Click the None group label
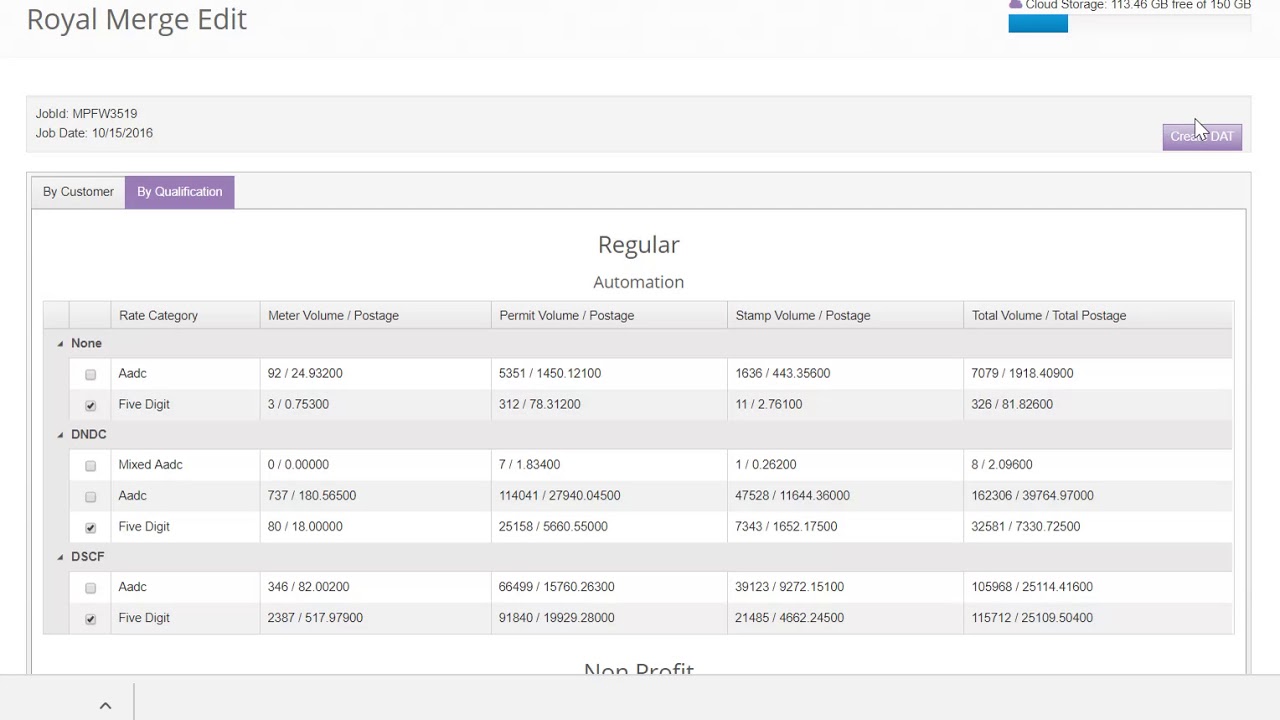This screenshot has height=720, width=1280. pyautogui.click(x=86, y=343)
